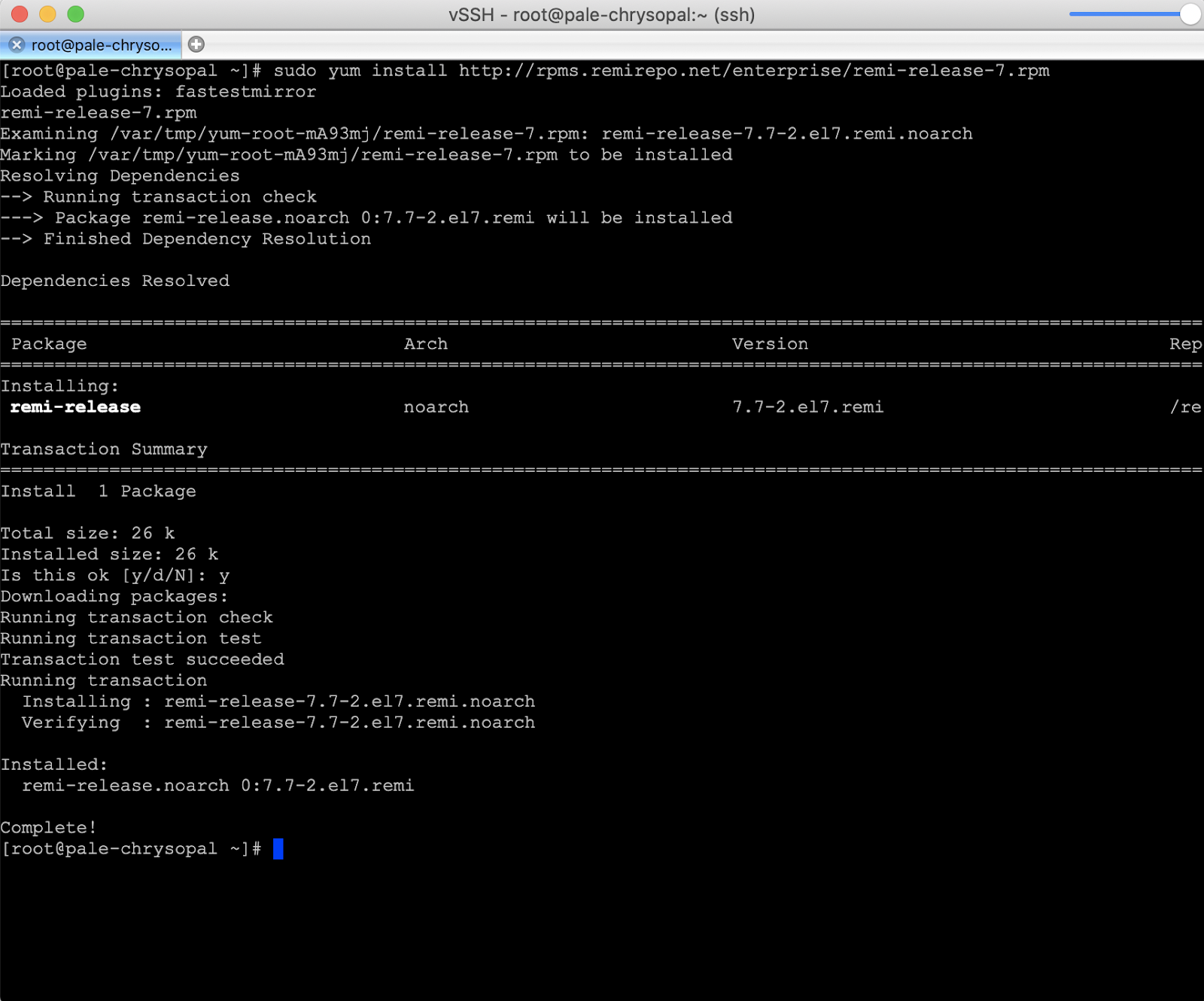Click the "Resolving Dependencies" line

(120, 176)
